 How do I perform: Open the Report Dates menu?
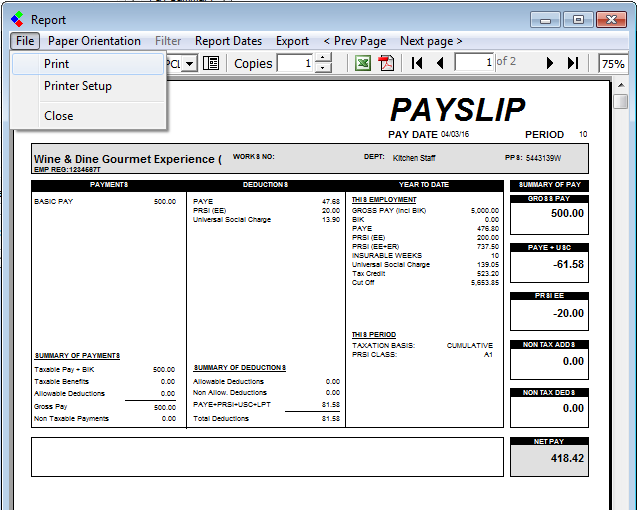(228, 41)
